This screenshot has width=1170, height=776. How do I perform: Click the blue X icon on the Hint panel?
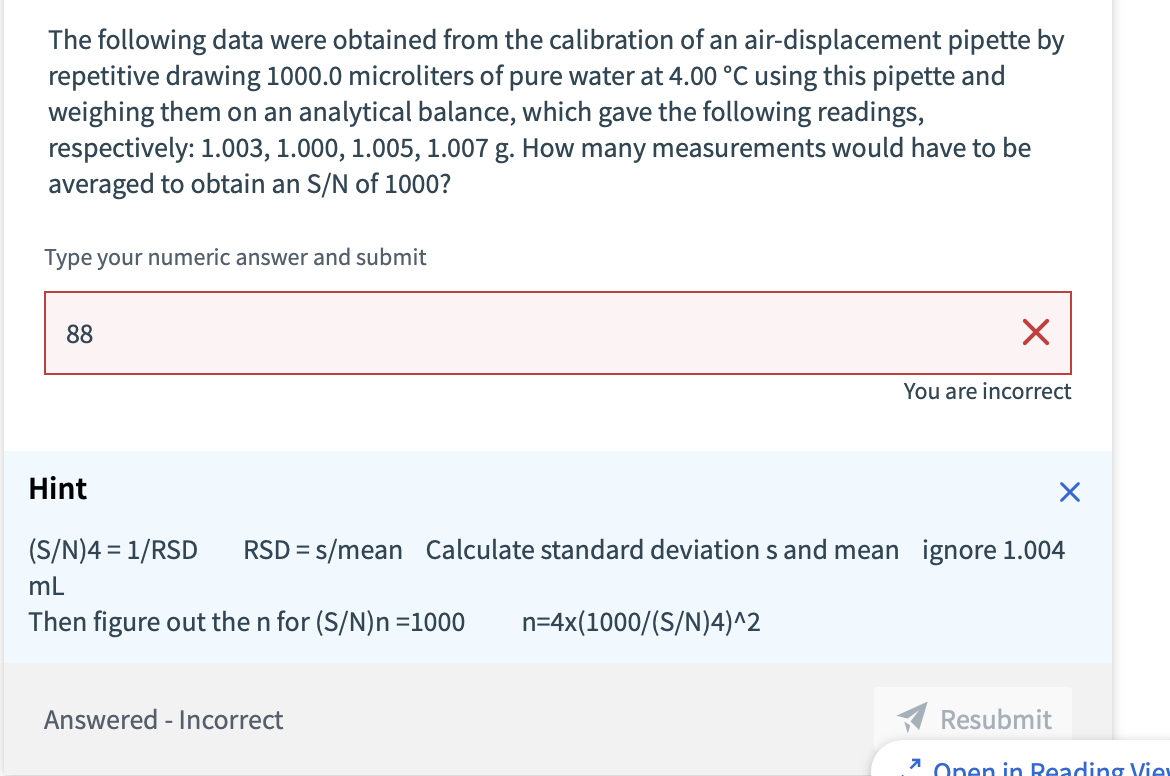[x=1069, y=491]
